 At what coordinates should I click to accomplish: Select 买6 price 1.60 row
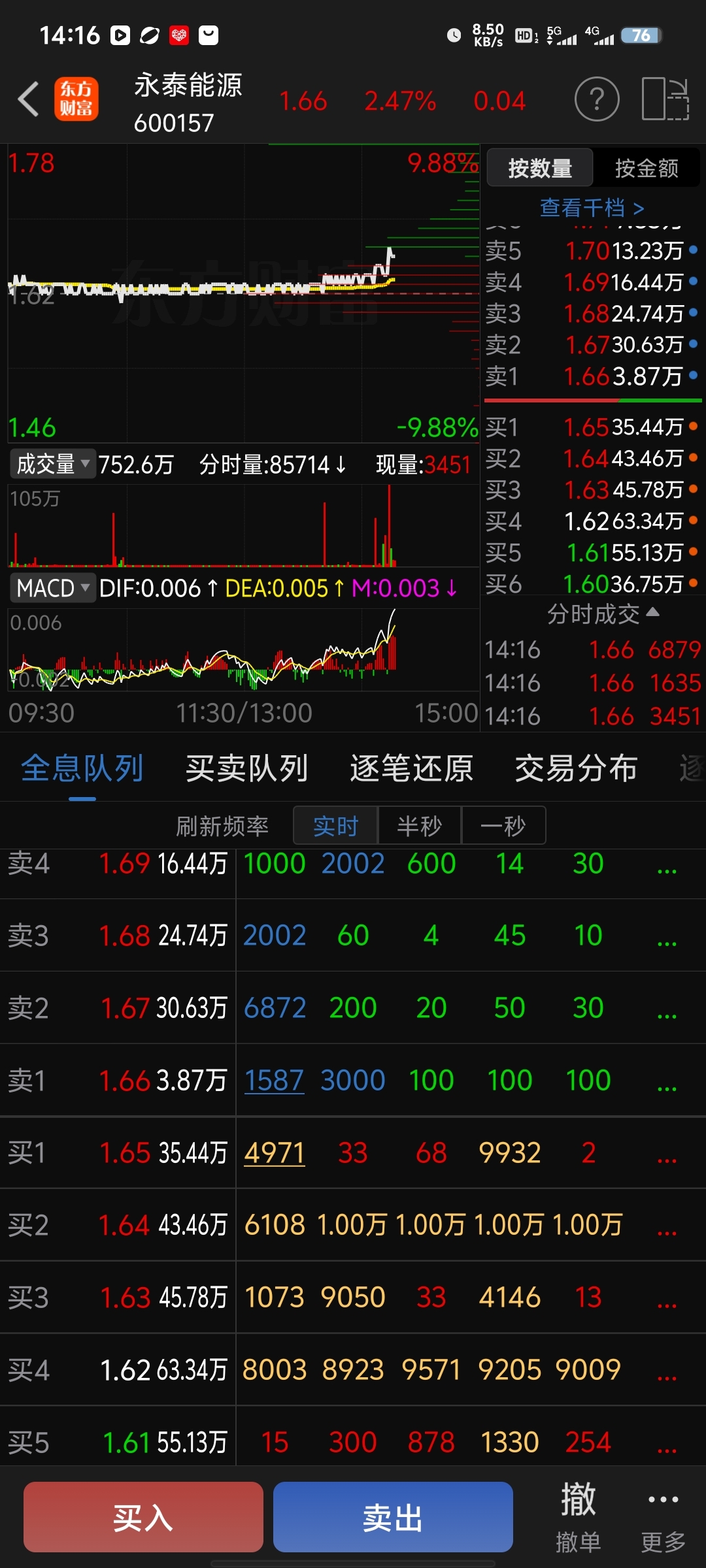pos(592,583)
